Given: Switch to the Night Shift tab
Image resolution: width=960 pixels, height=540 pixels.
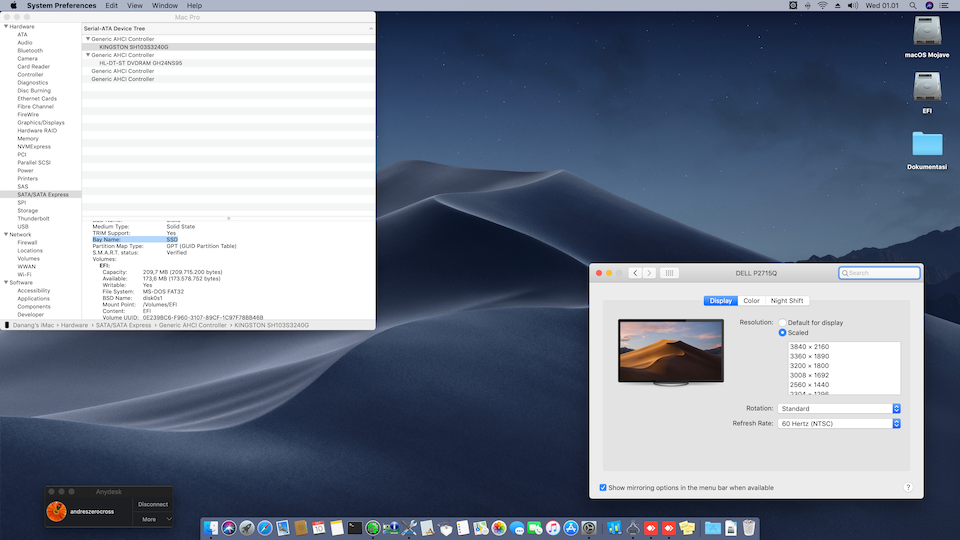Looking at the screenshot, I should coord(786,301).
